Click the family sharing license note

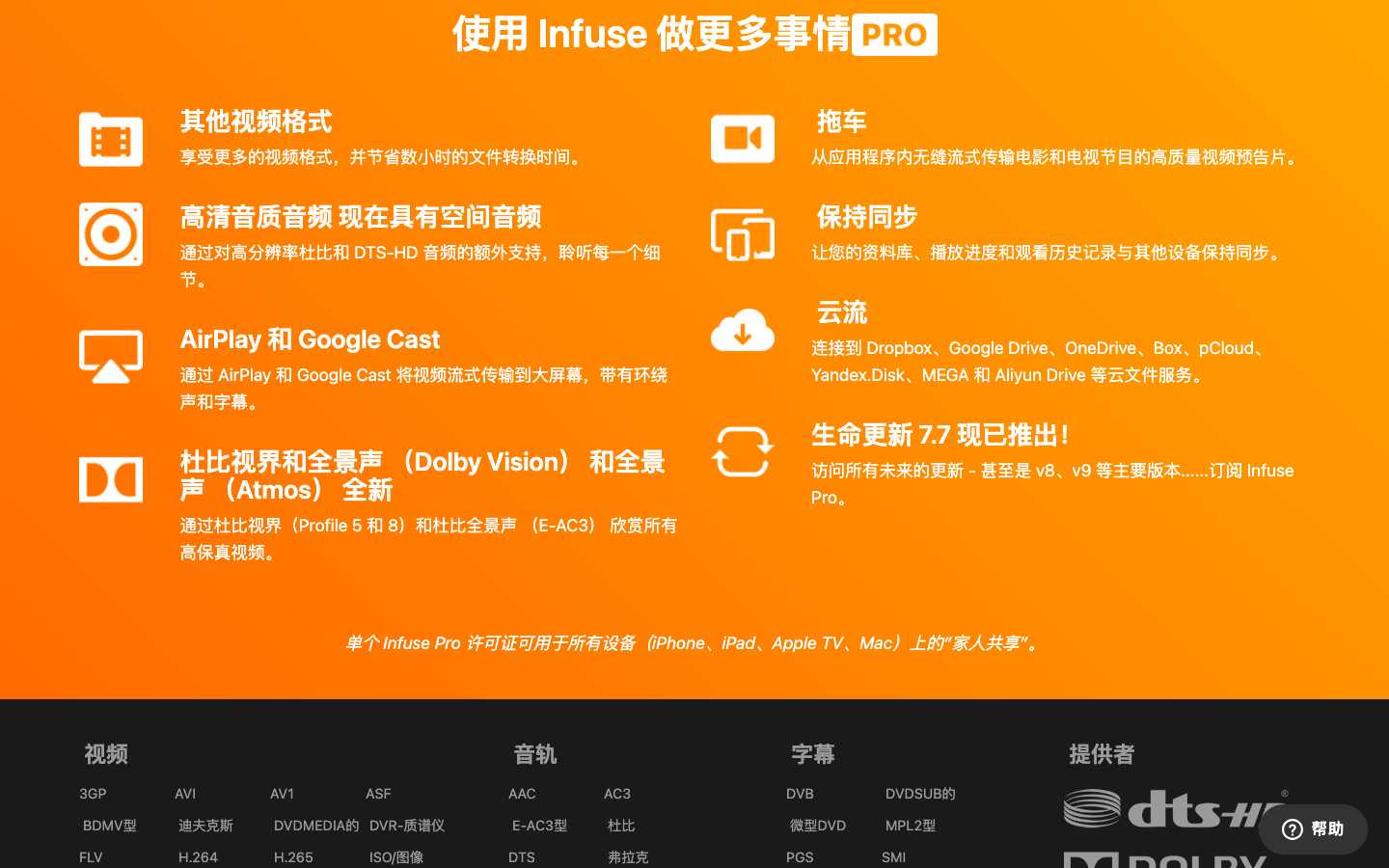coord(694,643)
